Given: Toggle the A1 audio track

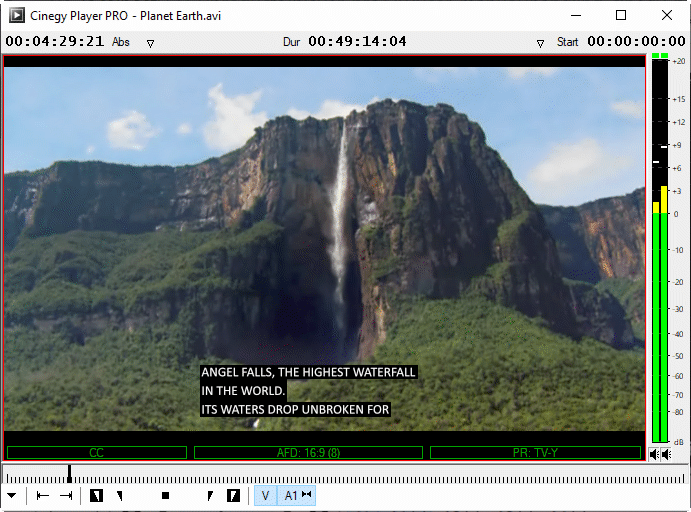Looking at the screenshot, I should [x=297, y=496].
